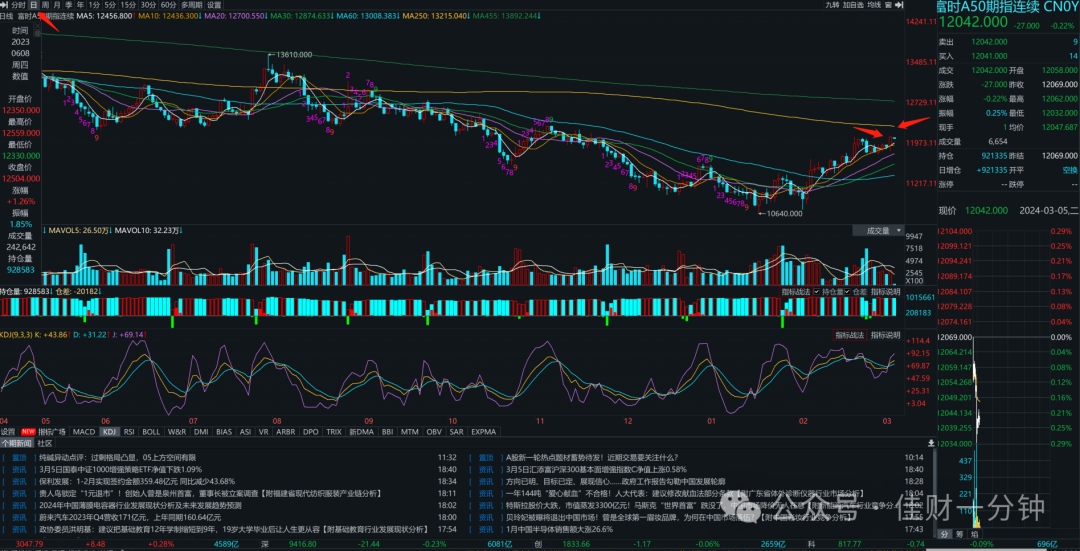Click 指标说明 button in KDJ panel
Image resolution: width=1080 pixels, height=551 pixels.
pos(886,335)
